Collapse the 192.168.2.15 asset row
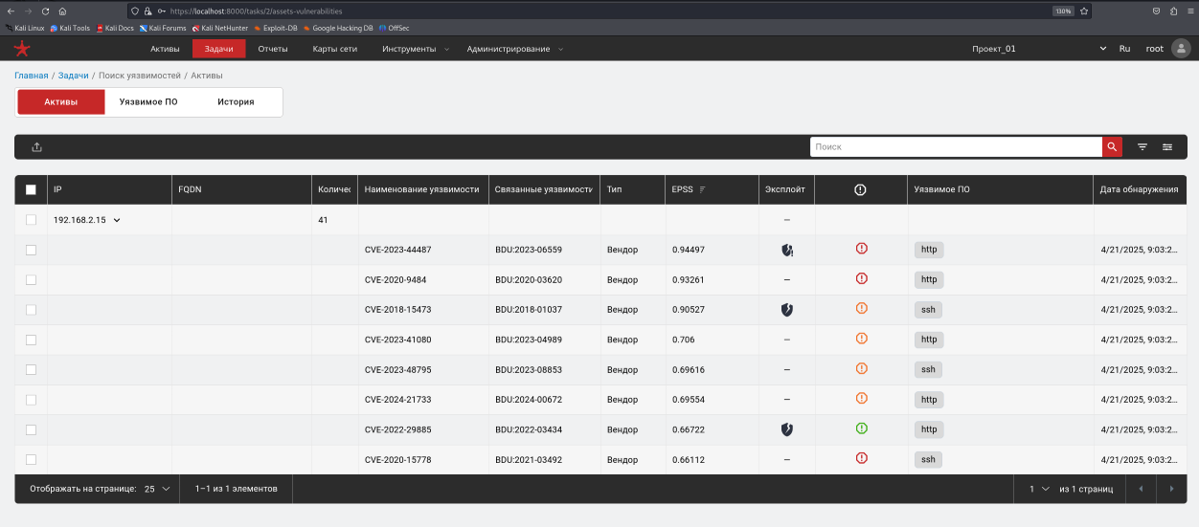Screen dimensions: 1199x527 pos(117,220)
